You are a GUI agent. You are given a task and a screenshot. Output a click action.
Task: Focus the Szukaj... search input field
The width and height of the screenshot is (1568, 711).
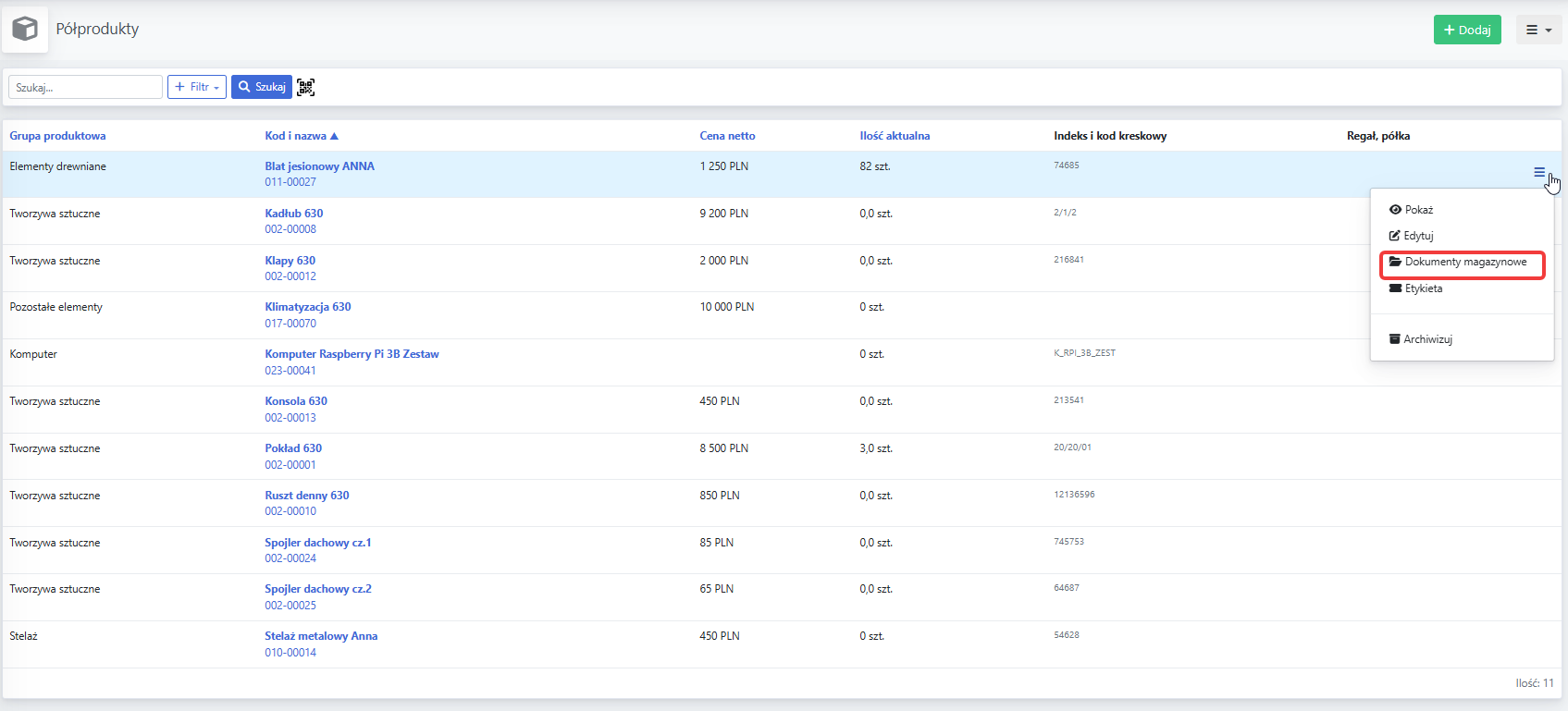[x=86, y=87]
